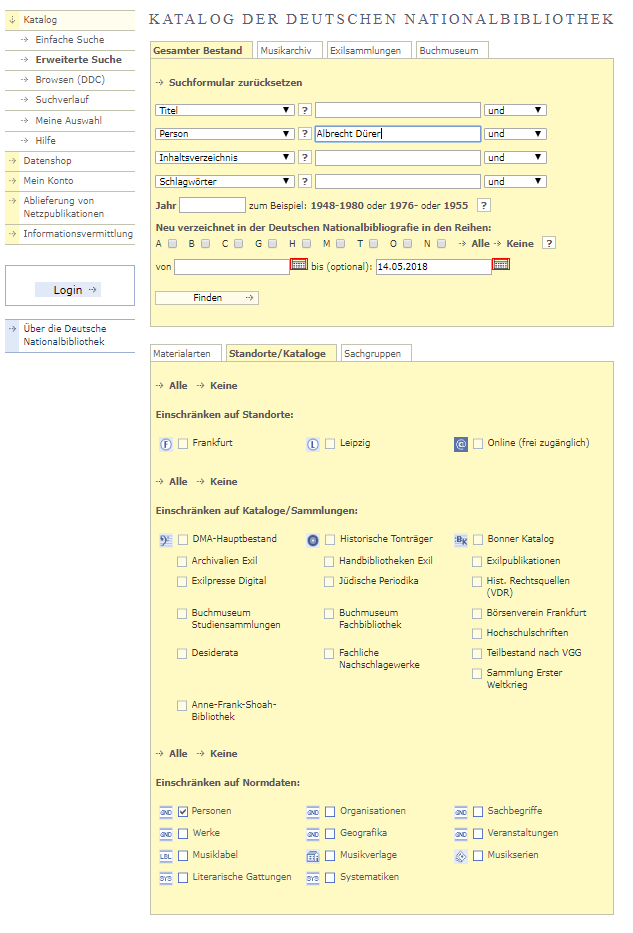Click the help icon next to Schlagwörter row

click(x=305, y=181)
